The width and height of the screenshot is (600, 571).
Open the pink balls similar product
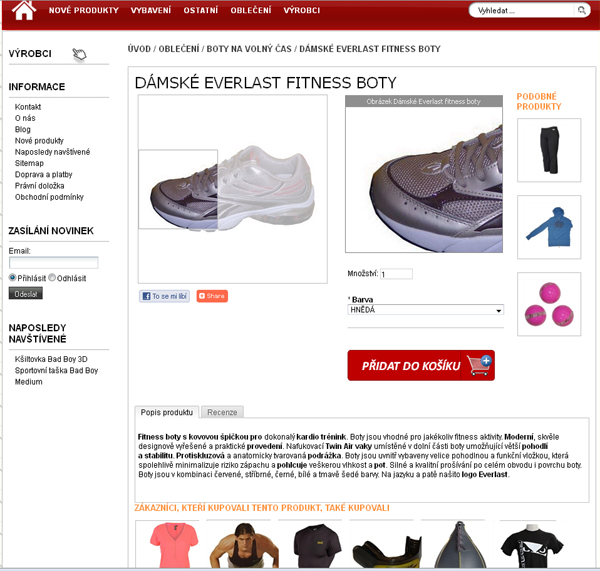pos(549,304)
